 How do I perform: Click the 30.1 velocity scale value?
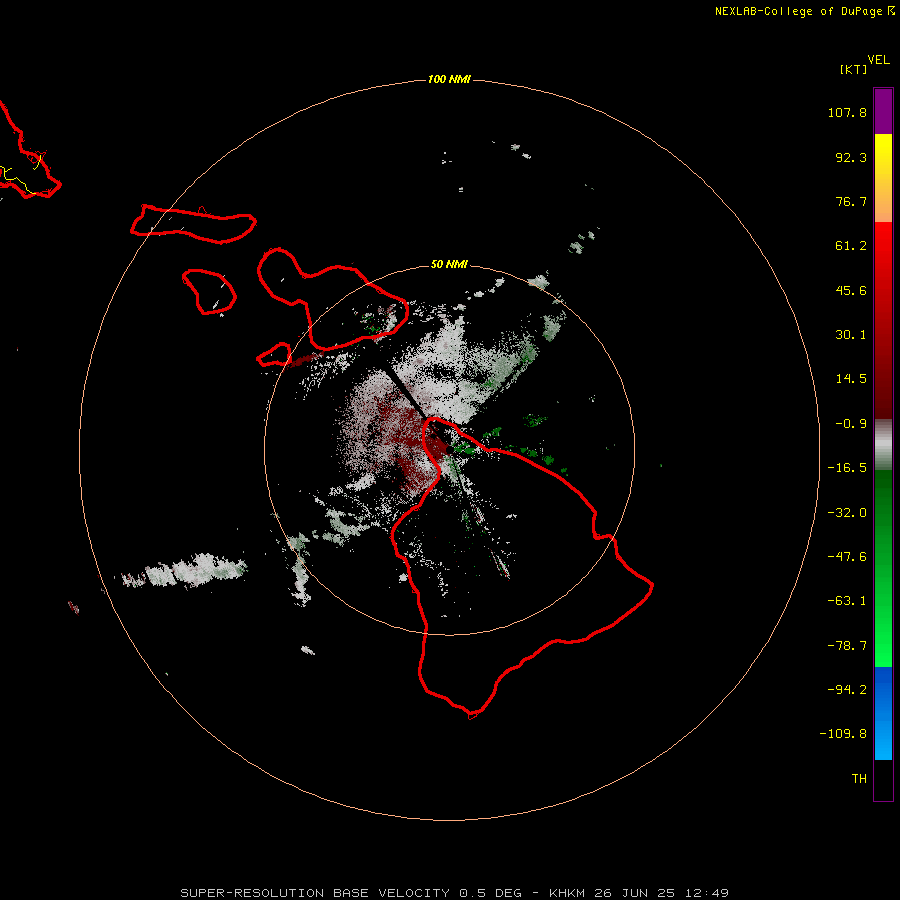coord(851,335)
